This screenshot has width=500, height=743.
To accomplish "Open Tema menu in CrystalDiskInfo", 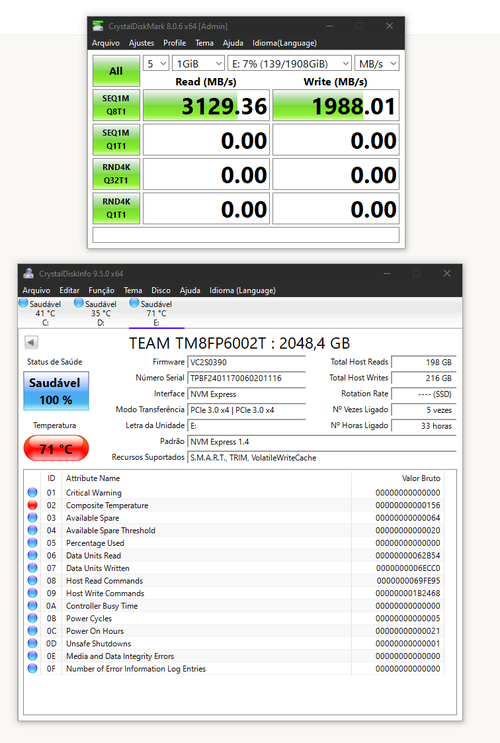I will pyautogui.click(x=133, y=290).
